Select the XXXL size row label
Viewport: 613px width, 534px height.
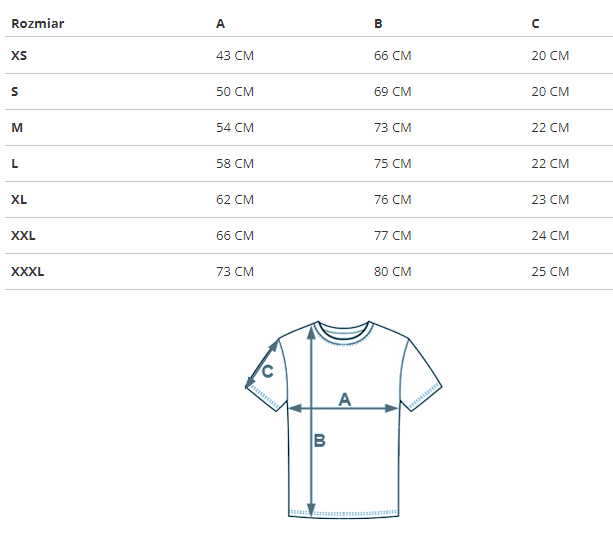27,272
